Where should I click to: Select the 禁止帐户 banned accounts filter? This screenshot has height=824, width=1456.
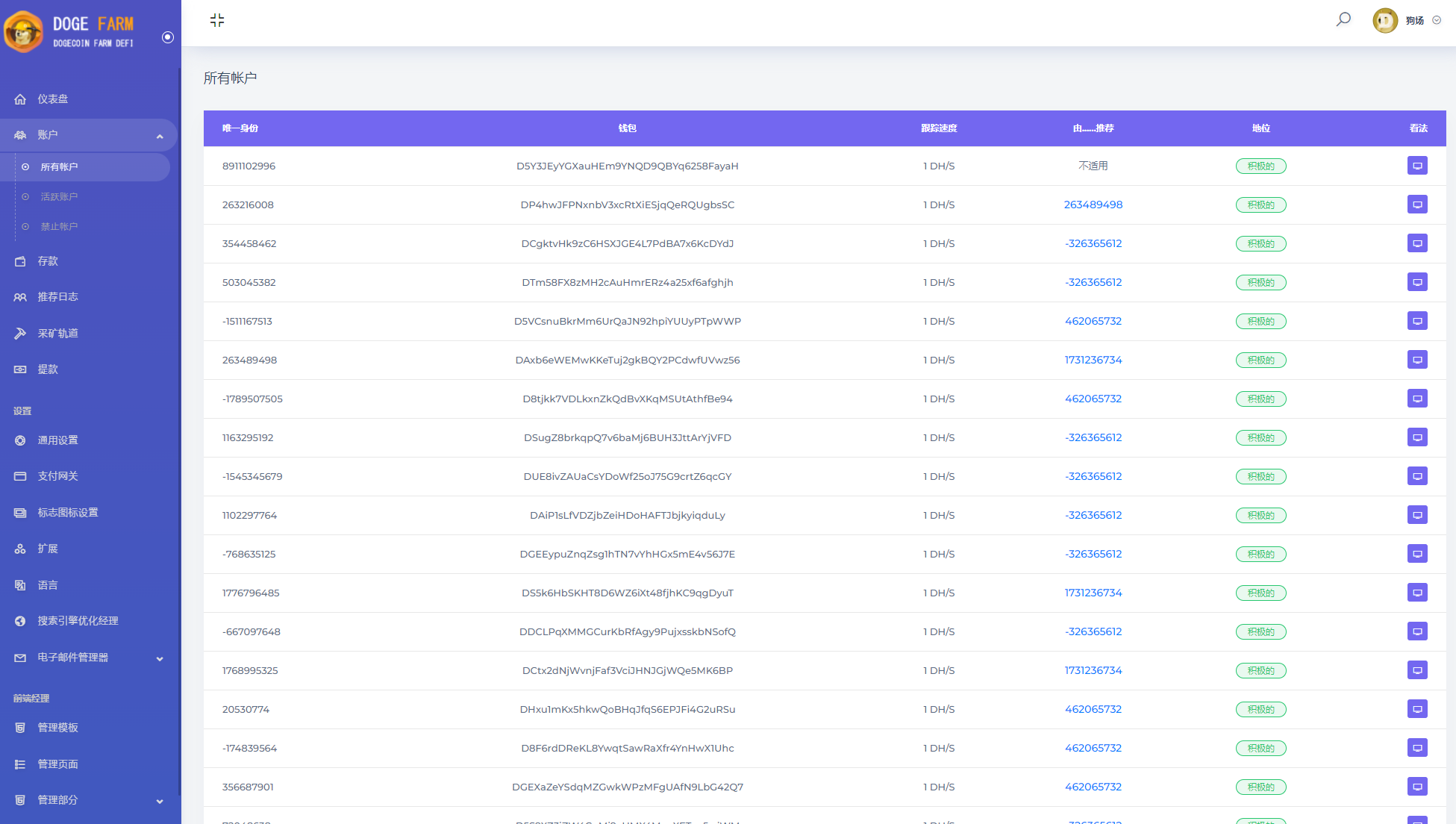[58, 226]
